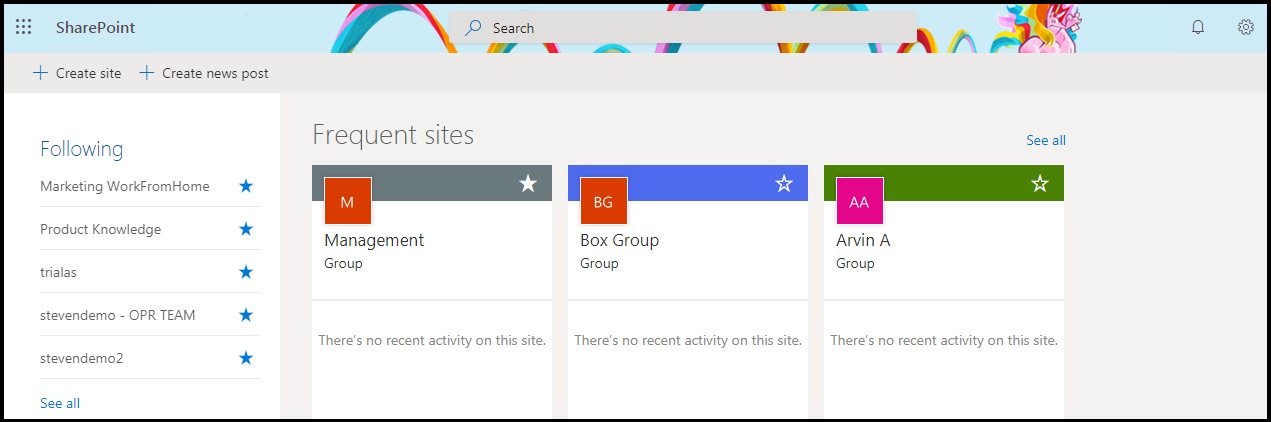Open the app launcher waffle icon
Screen dimensions: 1271x422
[x=23, y=27]
